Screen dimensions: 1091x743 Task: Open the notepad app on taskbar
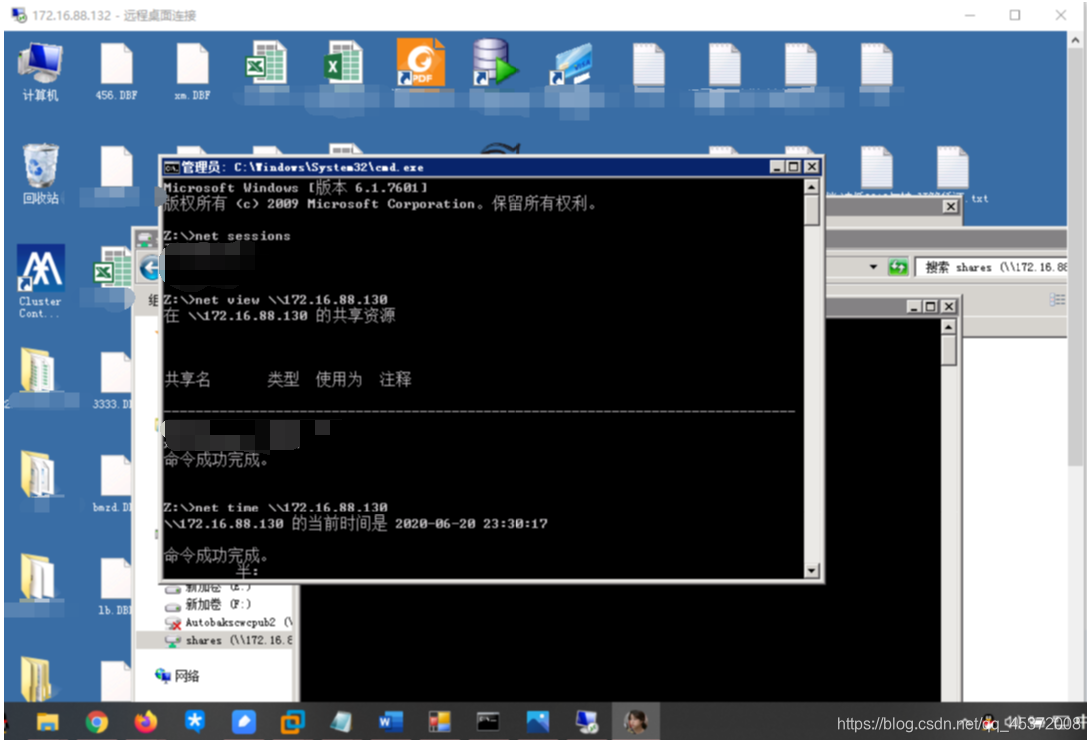[x=341, y=723]
